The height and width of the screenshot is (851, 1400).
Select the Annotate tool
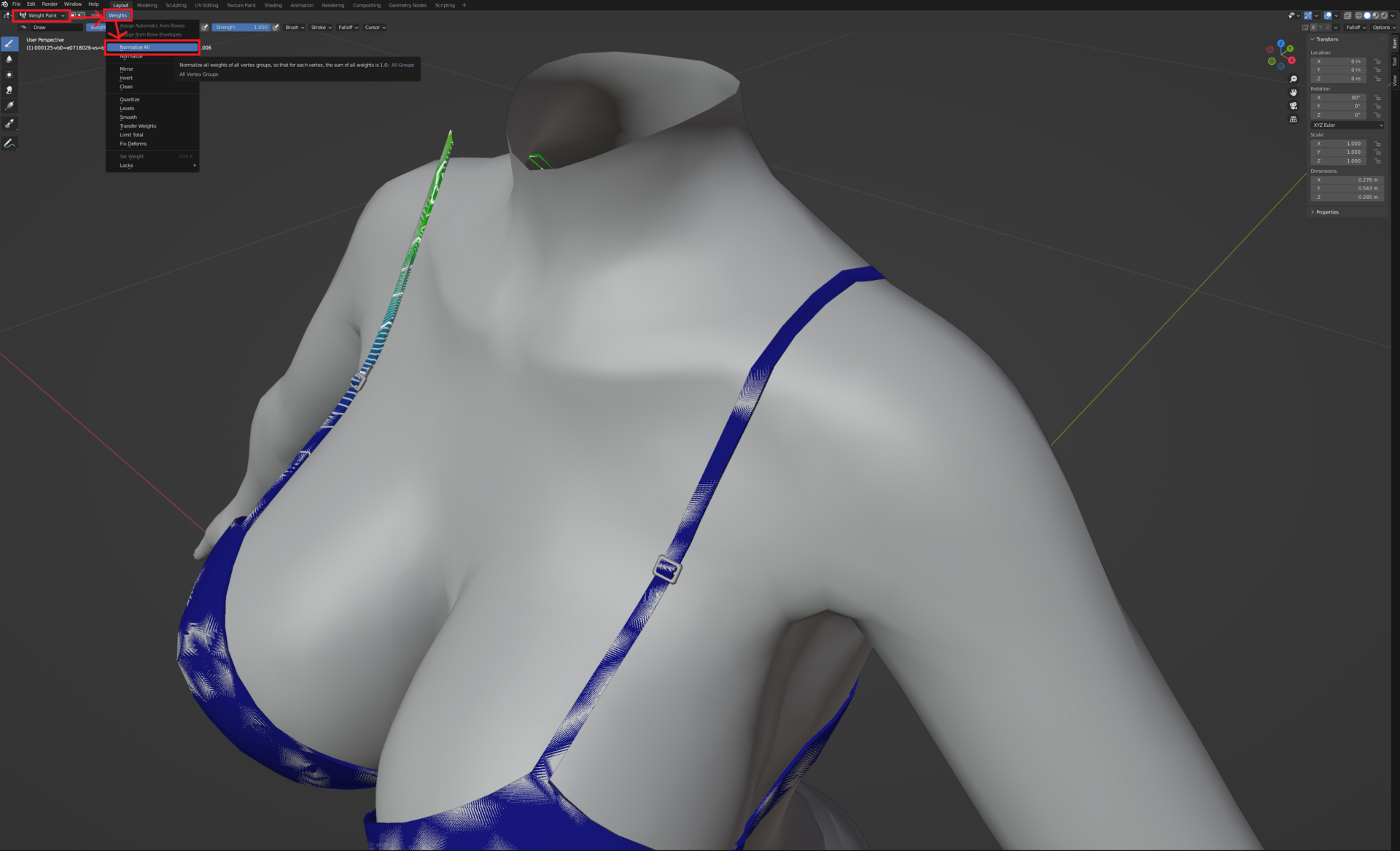coord(9,144)
